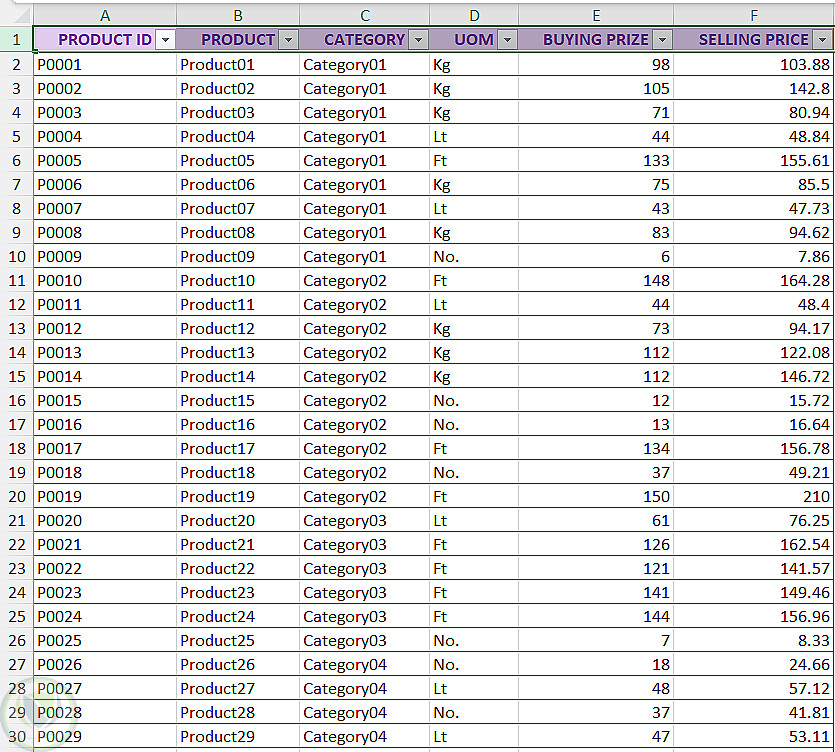835x752 pixels.
Task: Select column B header
Action: pyautogui.click(x=238, y=15)
